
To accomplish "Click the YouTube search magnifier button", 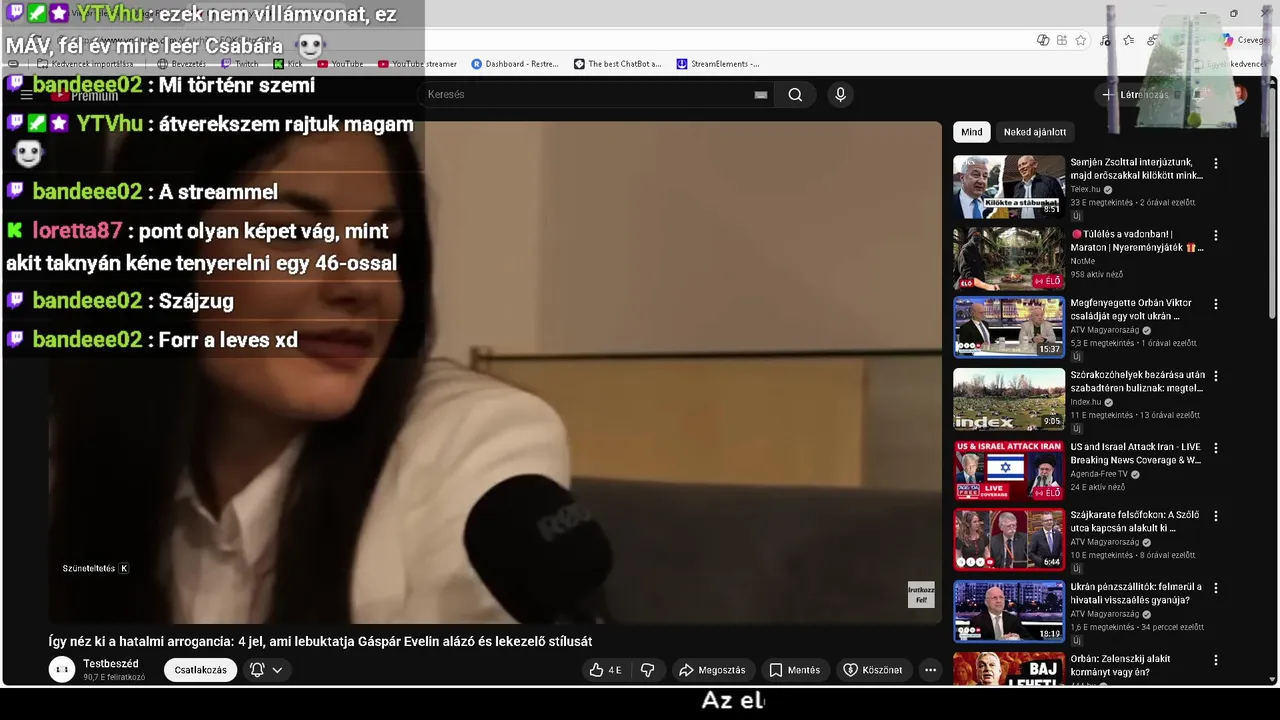I will (795, 94).
